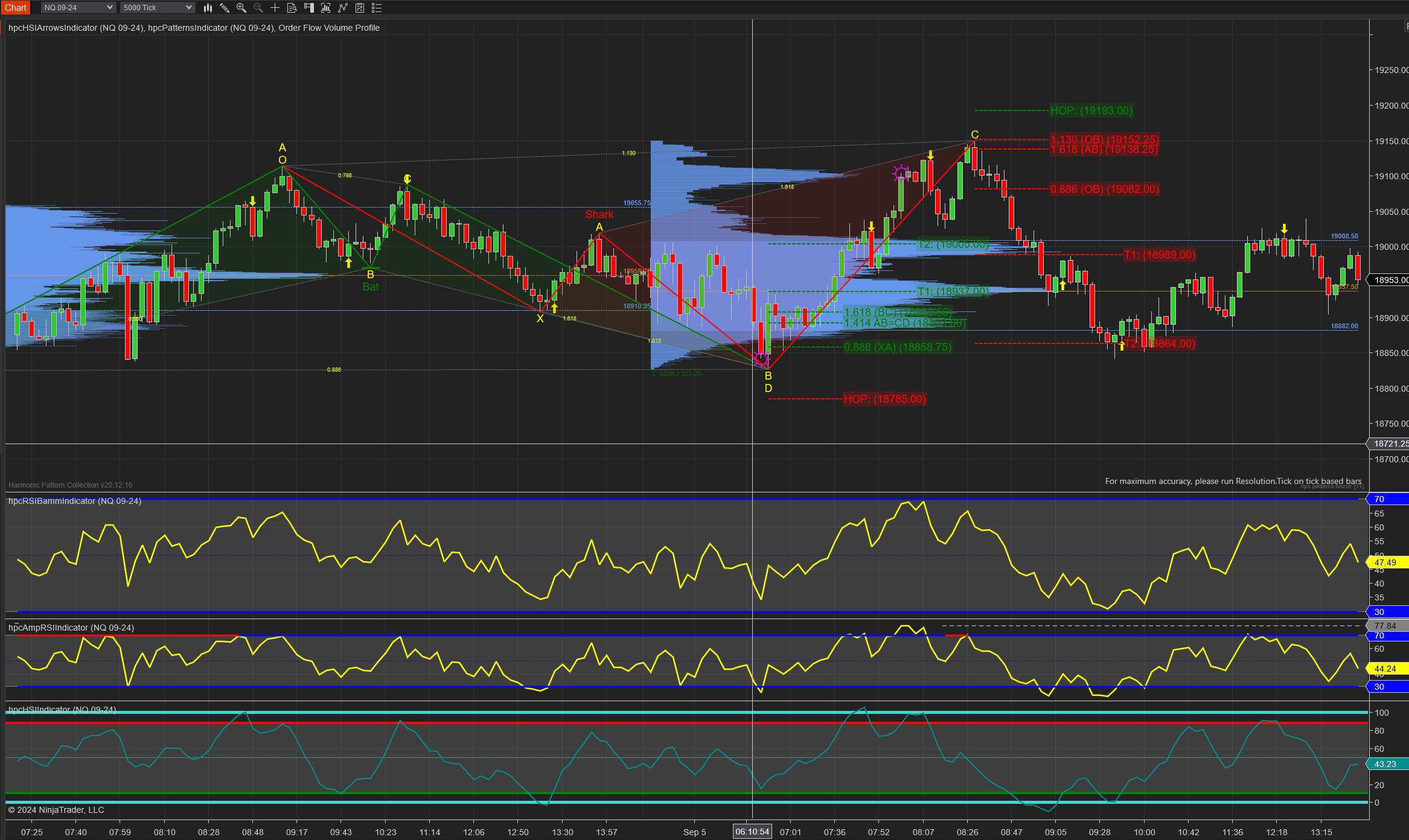Screen dimensions: 1409x840
Task: Open chart Properties list icon
Action: click(x=377, y=8)
